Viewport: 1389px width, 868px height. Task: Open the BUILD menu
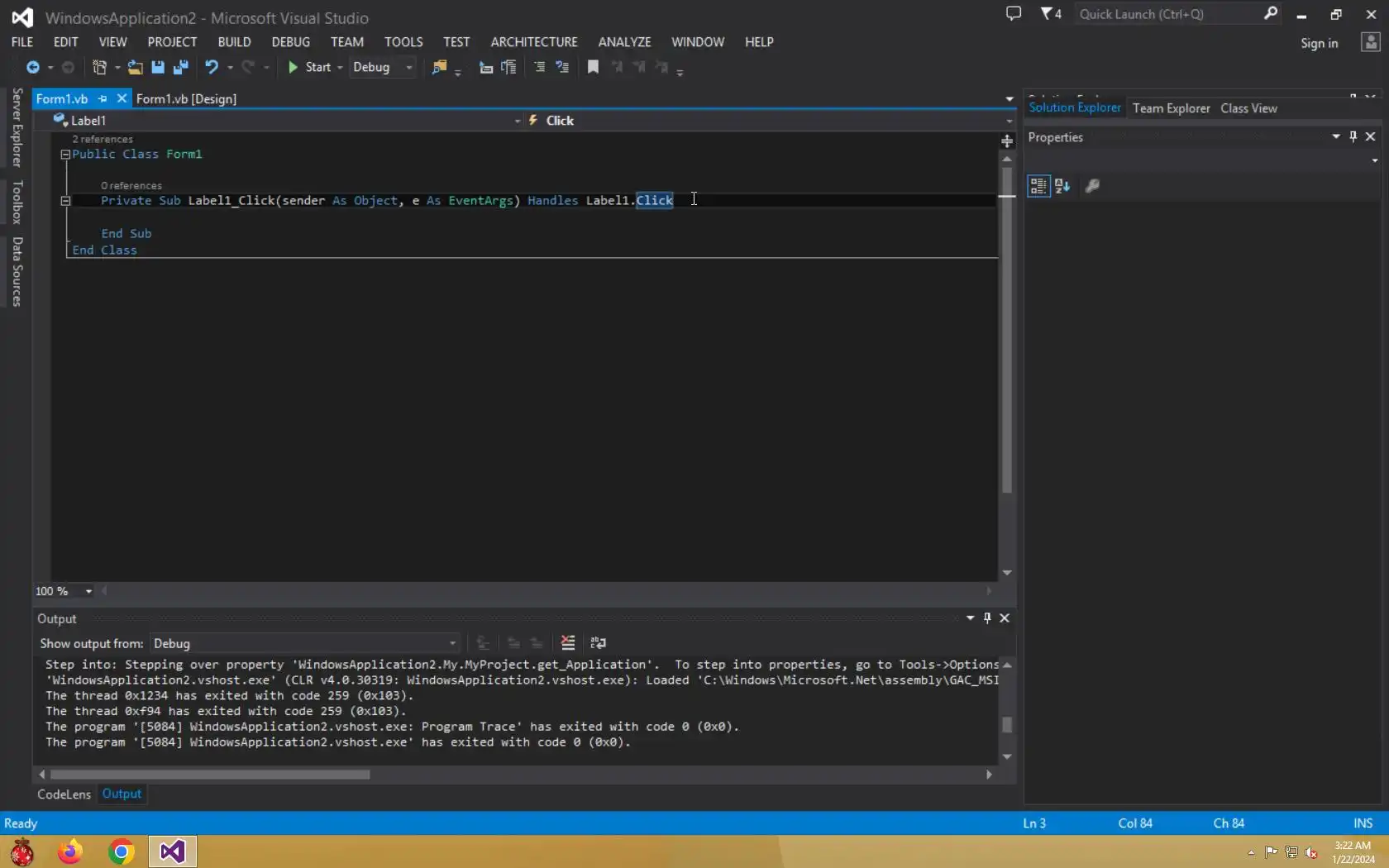[234, 42]
